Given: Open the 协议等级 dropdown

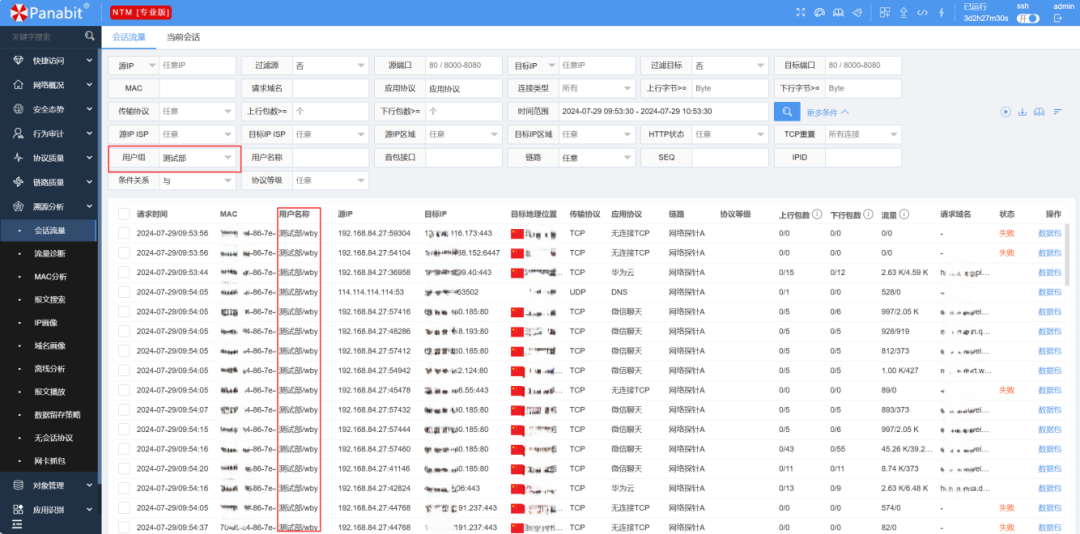Looking at the screenshot, I should coord(331,181).
